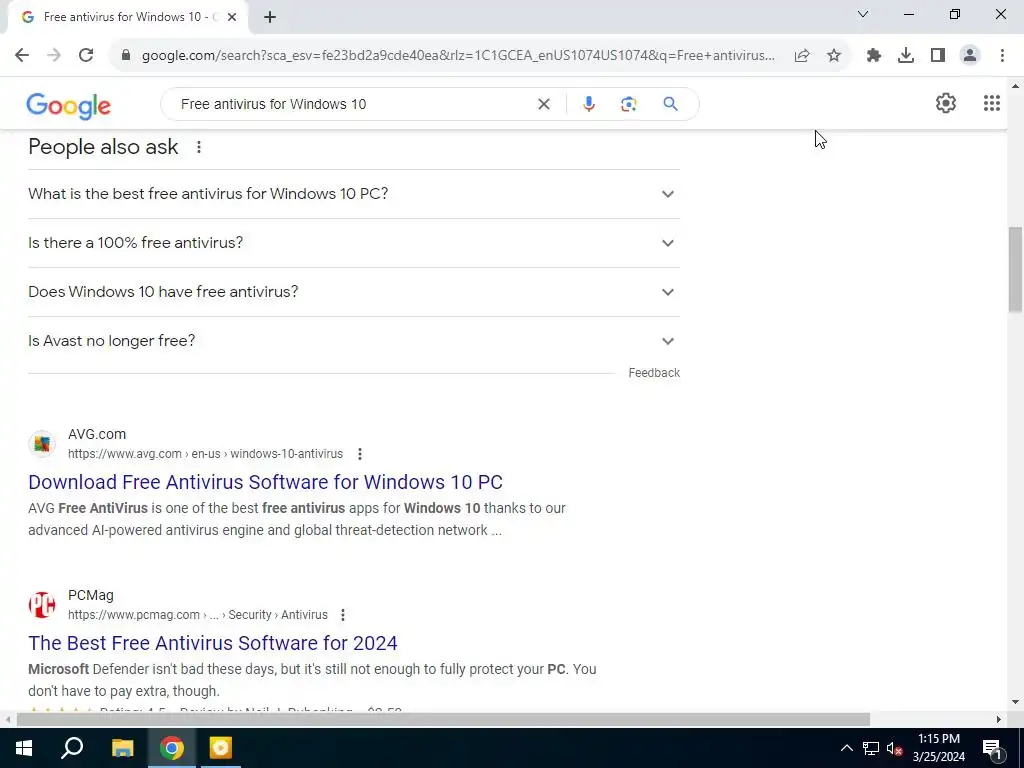Close the Free antivirus tab

(x=232, y=18)
